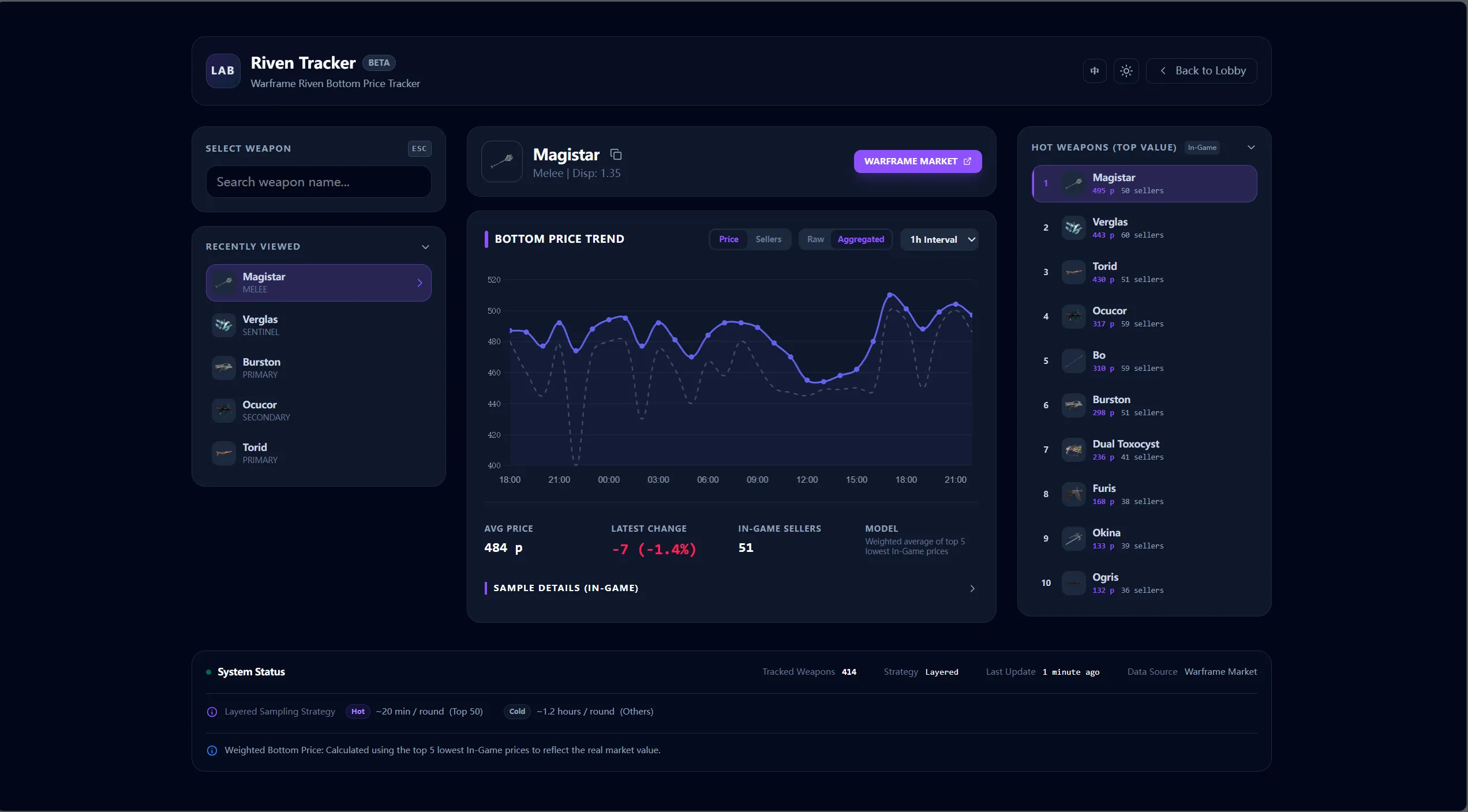Open the 1h Interval dropdown

pyautogui.click(x=939, y=239)
